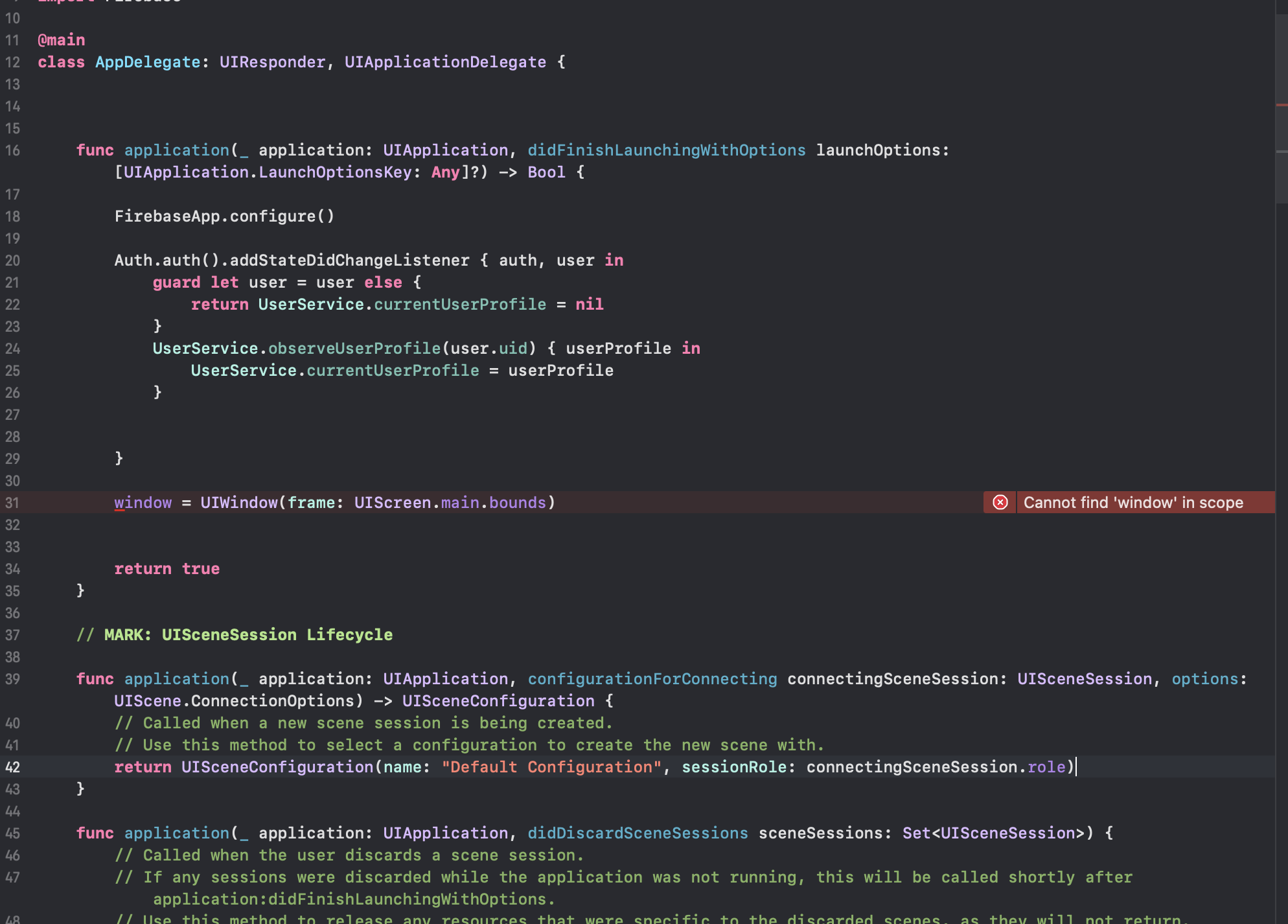Click 'didDiscardSceneSessions' parameter label

click(638, 833)
